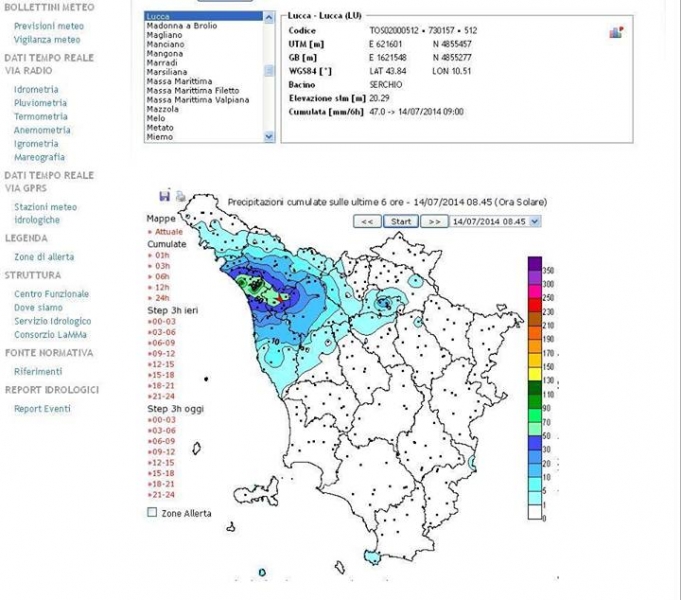Open Previsioni meteo link
The width and height of the screenshot is (681, 600).
[48, 26]
